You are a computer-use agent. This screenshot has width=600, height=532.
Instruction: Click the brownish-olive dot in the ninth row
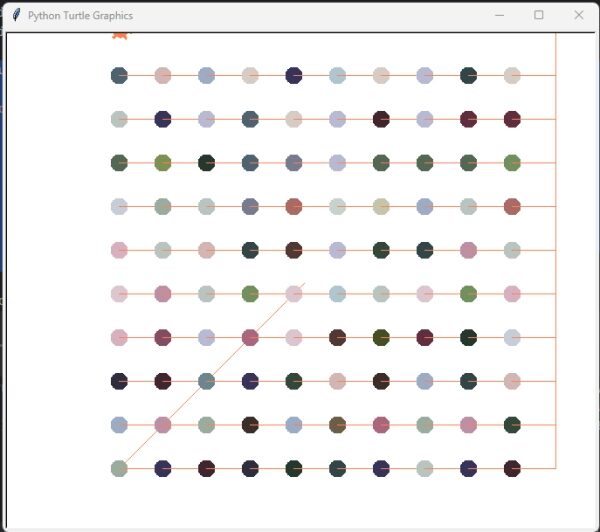coord(337,425)
